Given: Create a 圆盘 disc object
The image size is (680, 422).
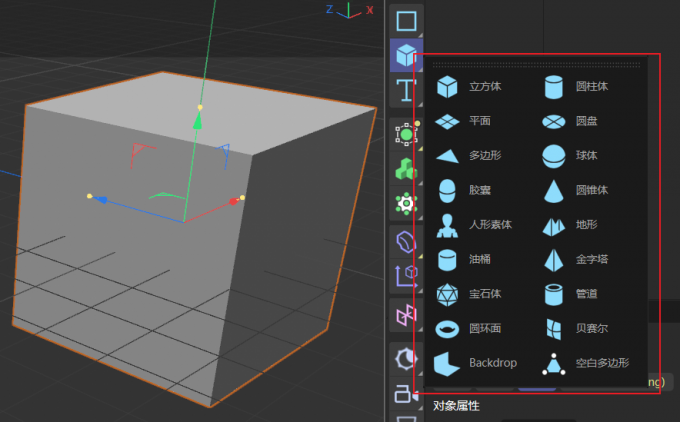Looking at the screenshot, I should pyautogui.click(x=570, y=121).
